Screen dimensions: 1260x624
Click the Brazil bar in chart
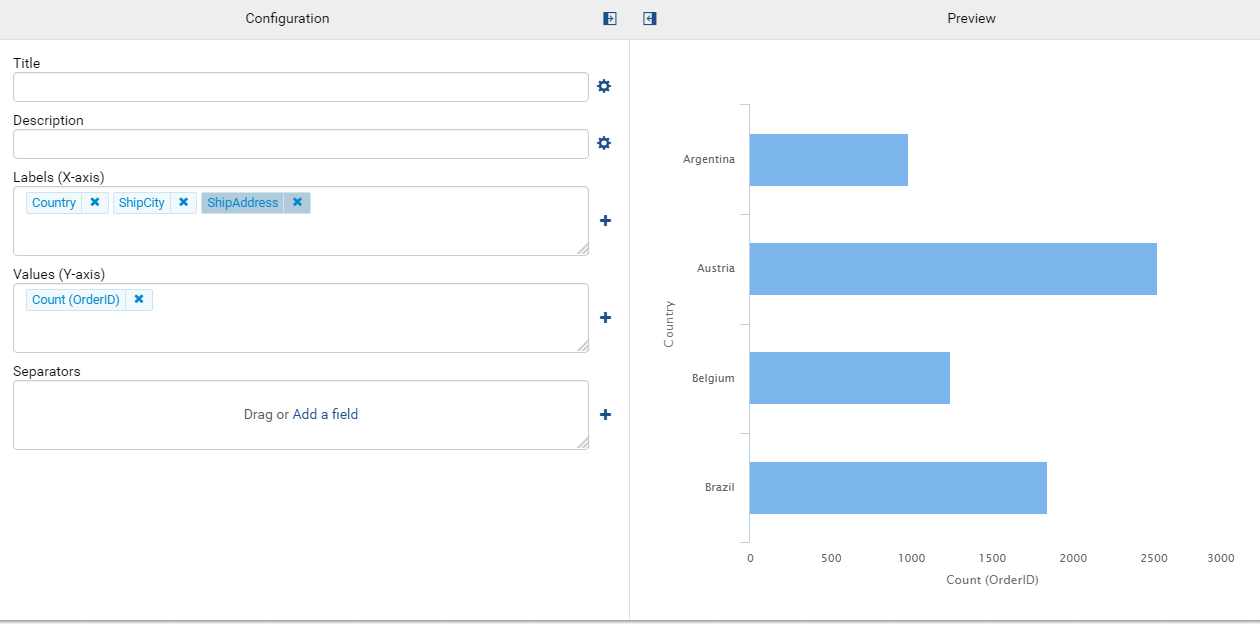[x=898, y=488]
